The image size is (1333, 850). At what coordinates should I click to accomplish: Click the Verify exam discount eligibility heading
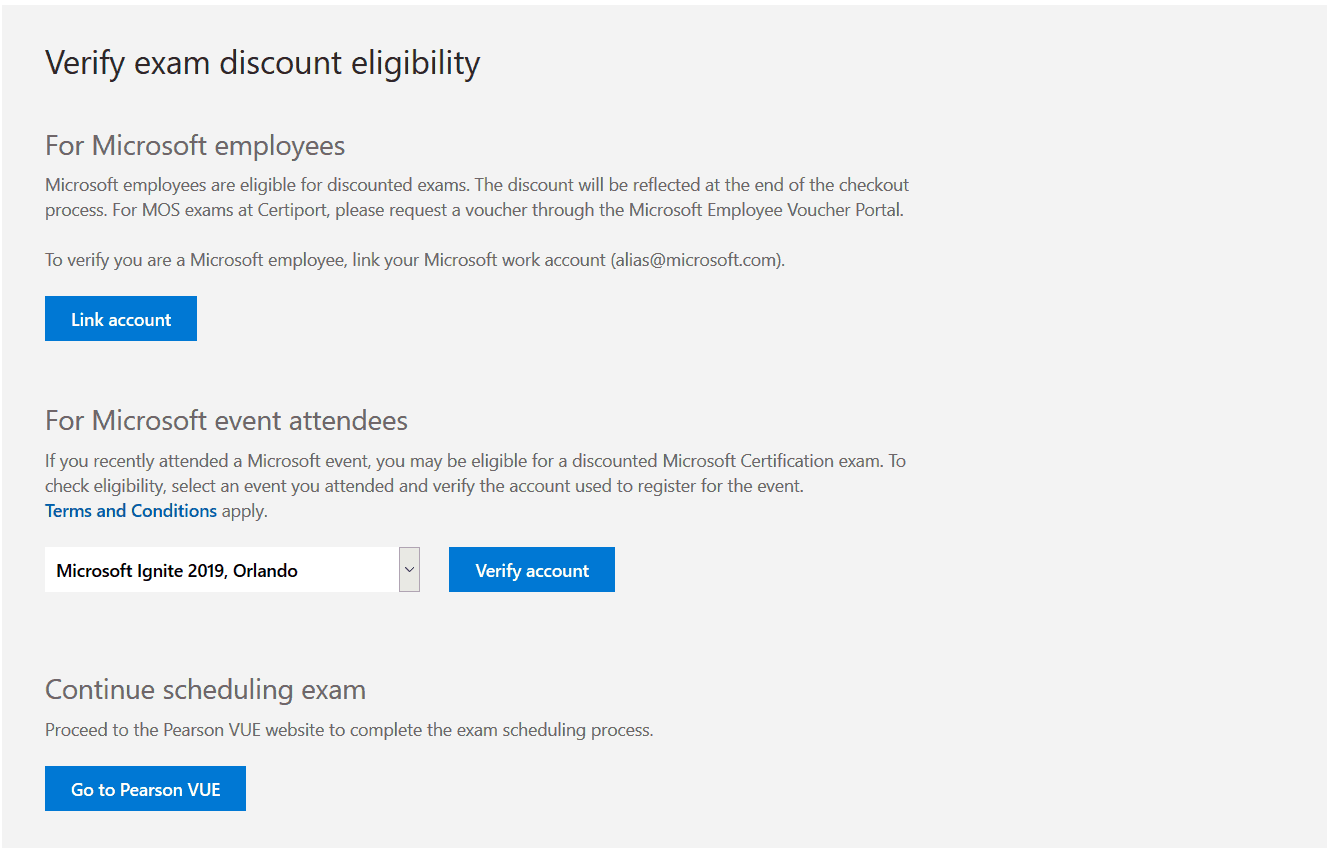(262, 62)
